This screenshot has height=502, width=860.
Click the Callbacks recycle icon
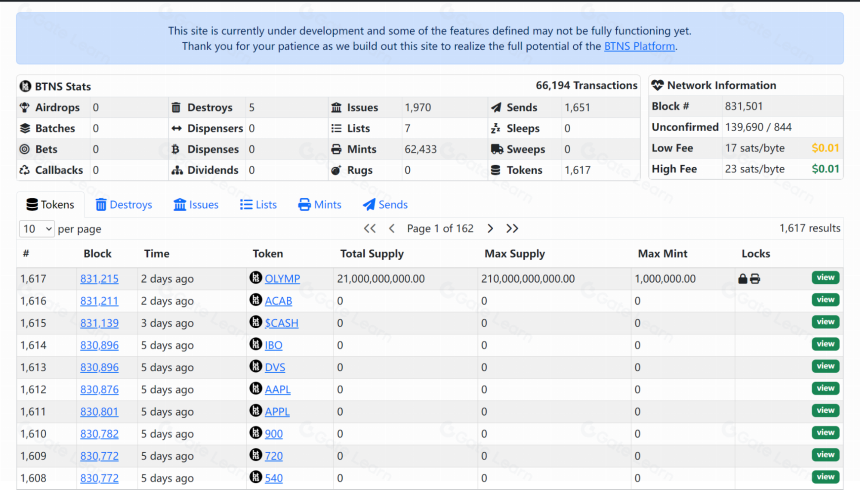pyautogui.click(x=25, y=170)
